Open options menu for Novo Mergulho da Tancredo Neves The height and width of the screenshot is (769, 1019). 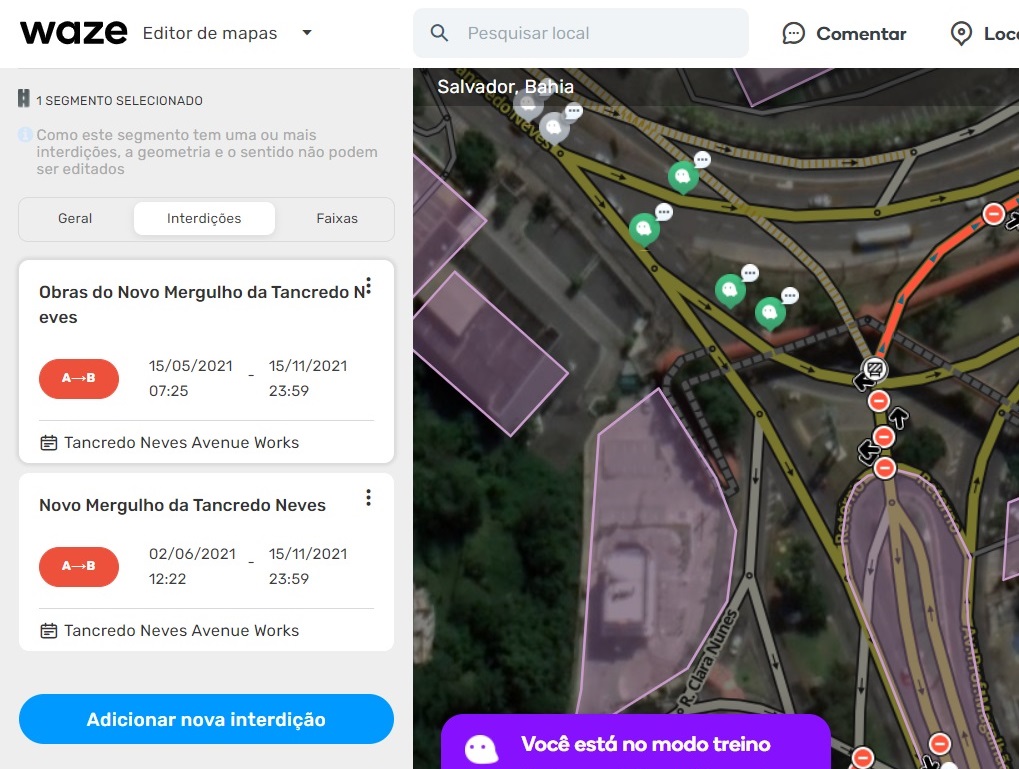coord(368,497)
